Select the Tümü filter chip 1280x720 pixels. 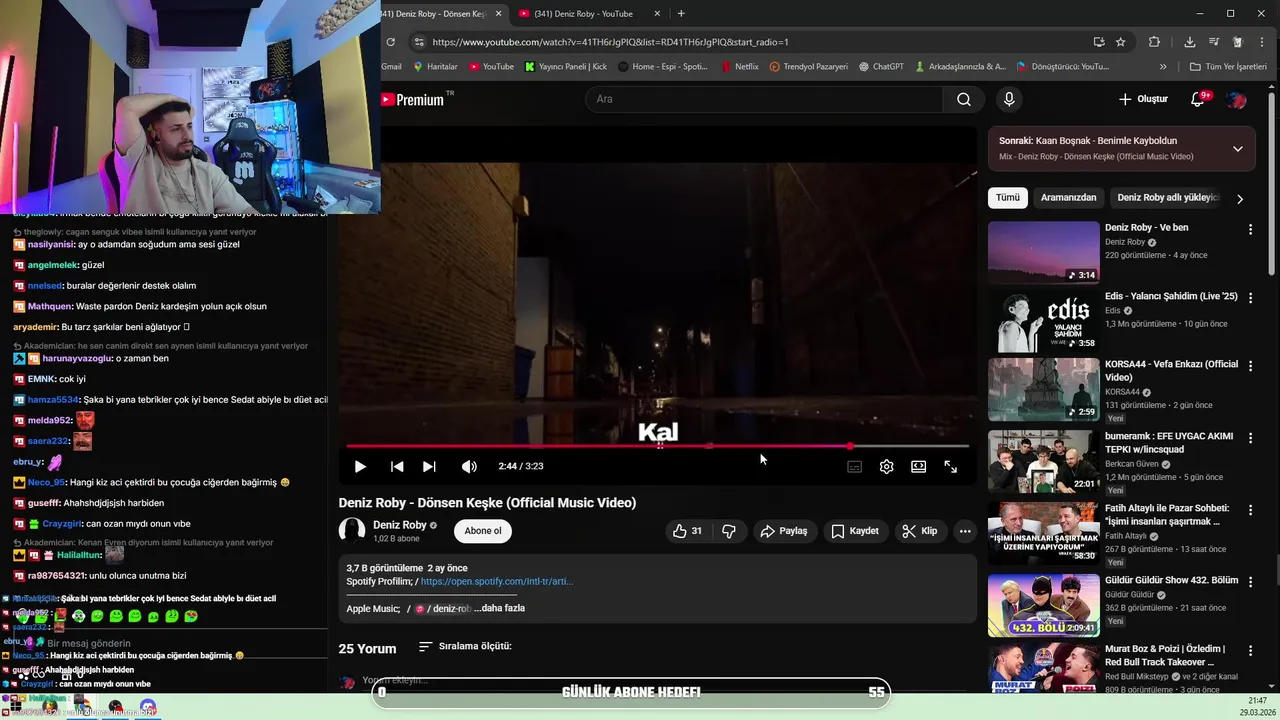[x=1008, y=198]
